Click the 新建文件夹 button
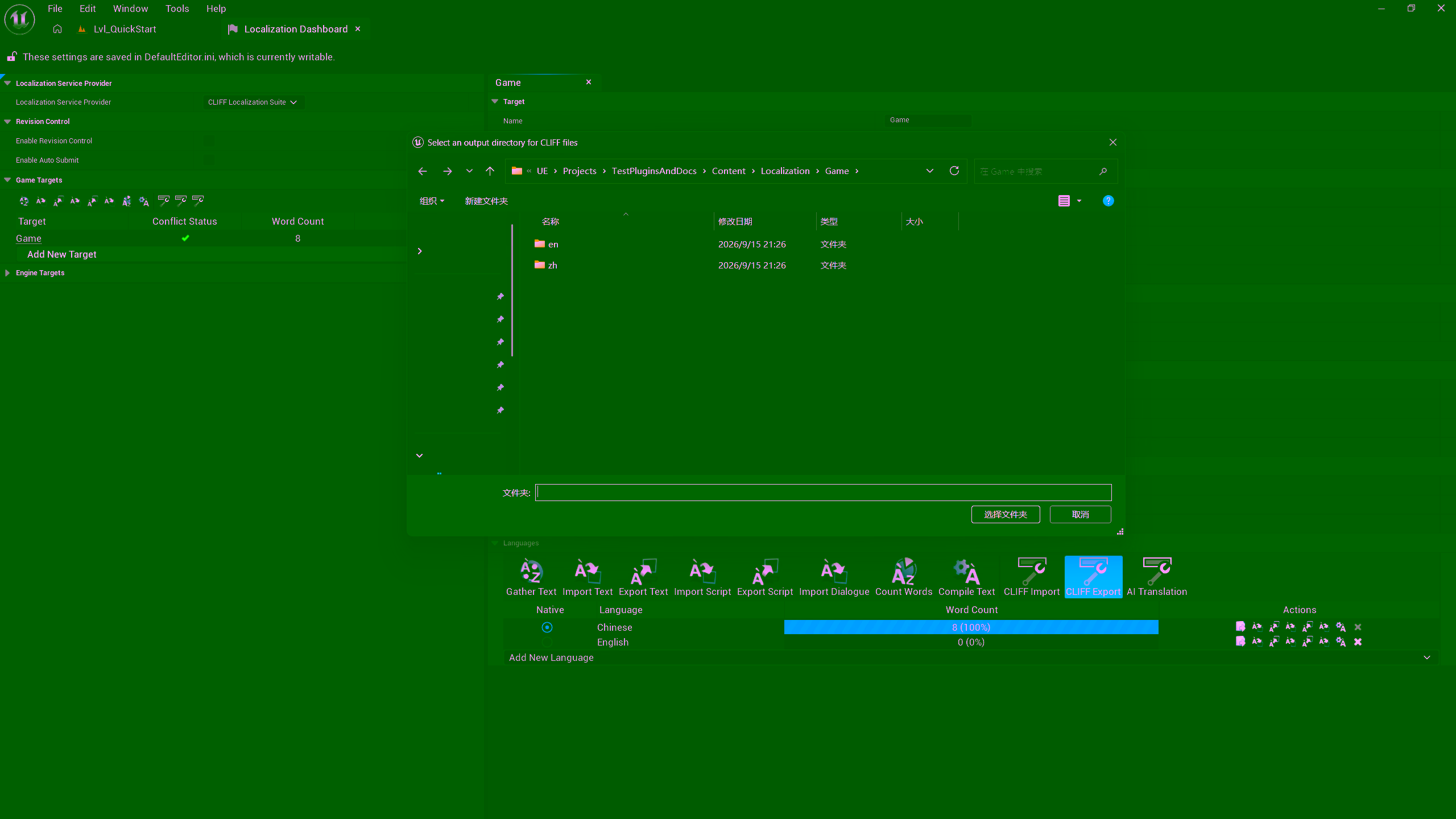The image size is (1456, 819). [486, 201]
